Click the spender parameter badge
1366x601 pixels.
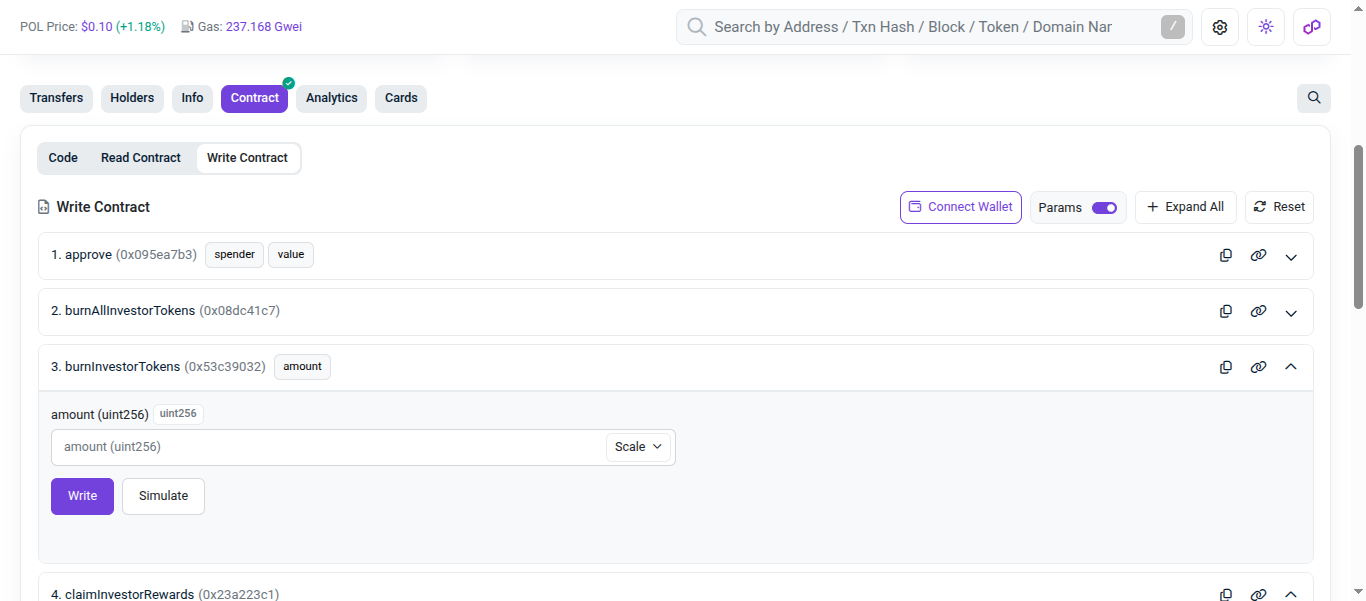click(x=234, y=255)
